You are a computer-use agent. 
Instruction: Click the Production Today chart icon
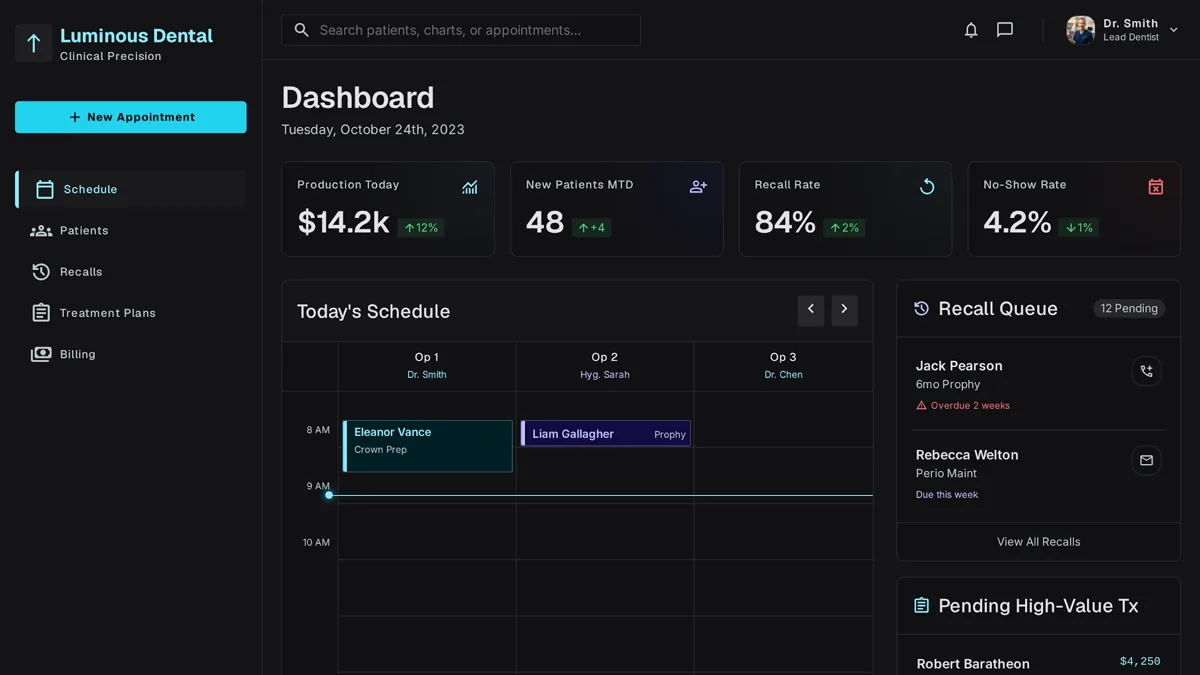470,187
